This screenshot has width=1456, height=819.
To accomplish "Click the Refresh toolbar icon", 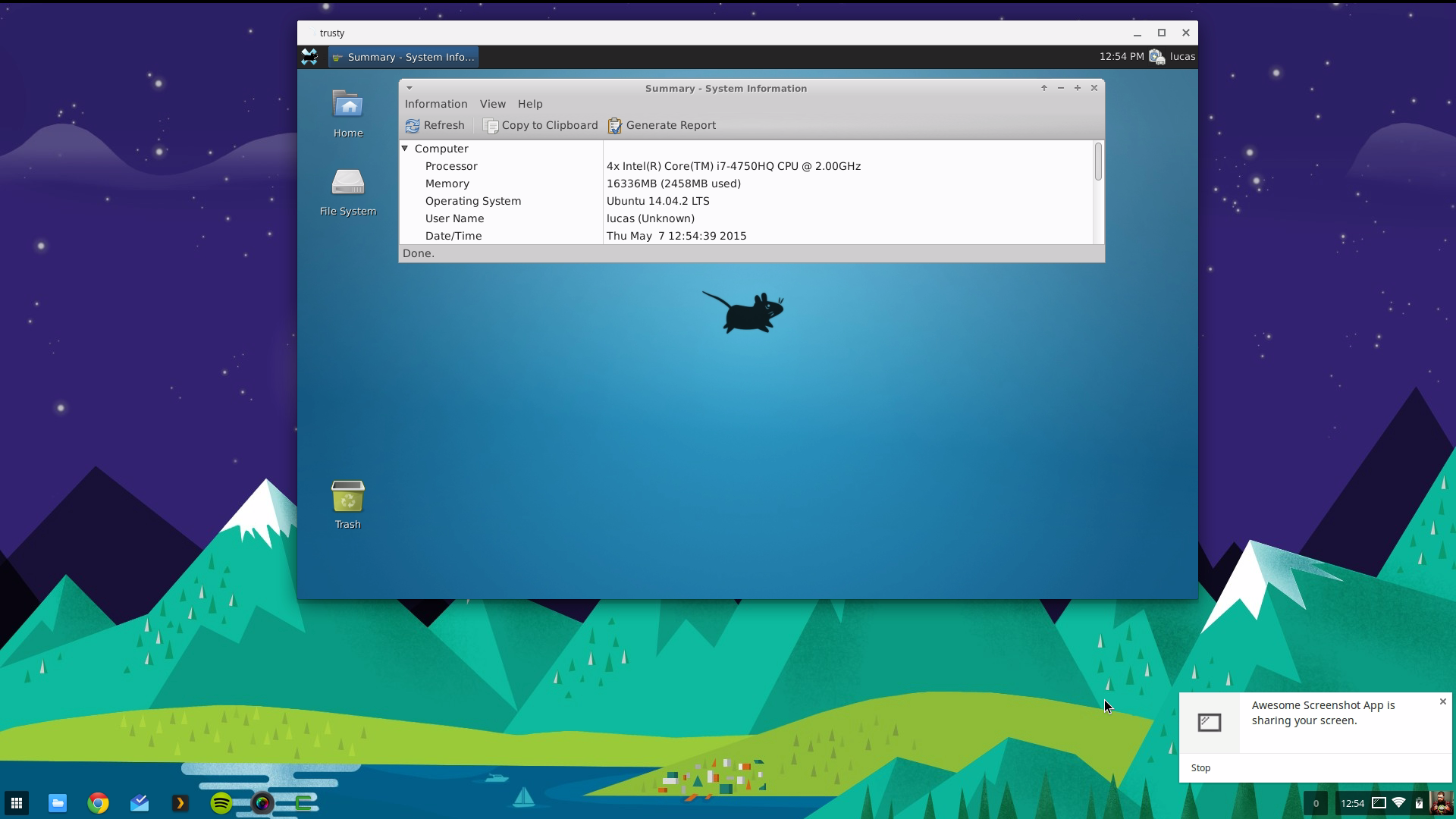I will (413, 126).
